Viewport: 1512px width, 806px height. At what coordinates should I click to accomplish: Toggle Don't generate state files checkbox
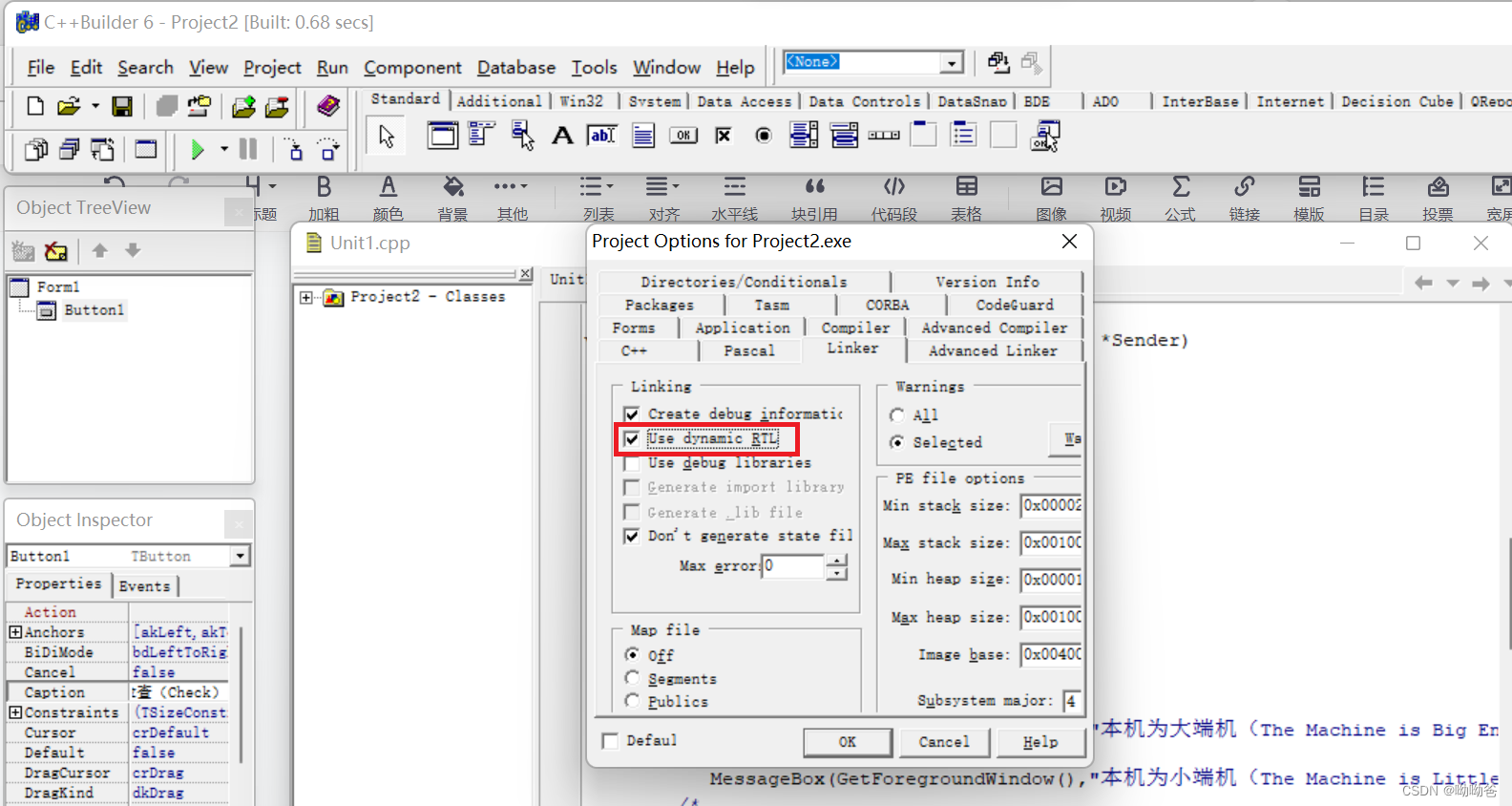[632, 536]
